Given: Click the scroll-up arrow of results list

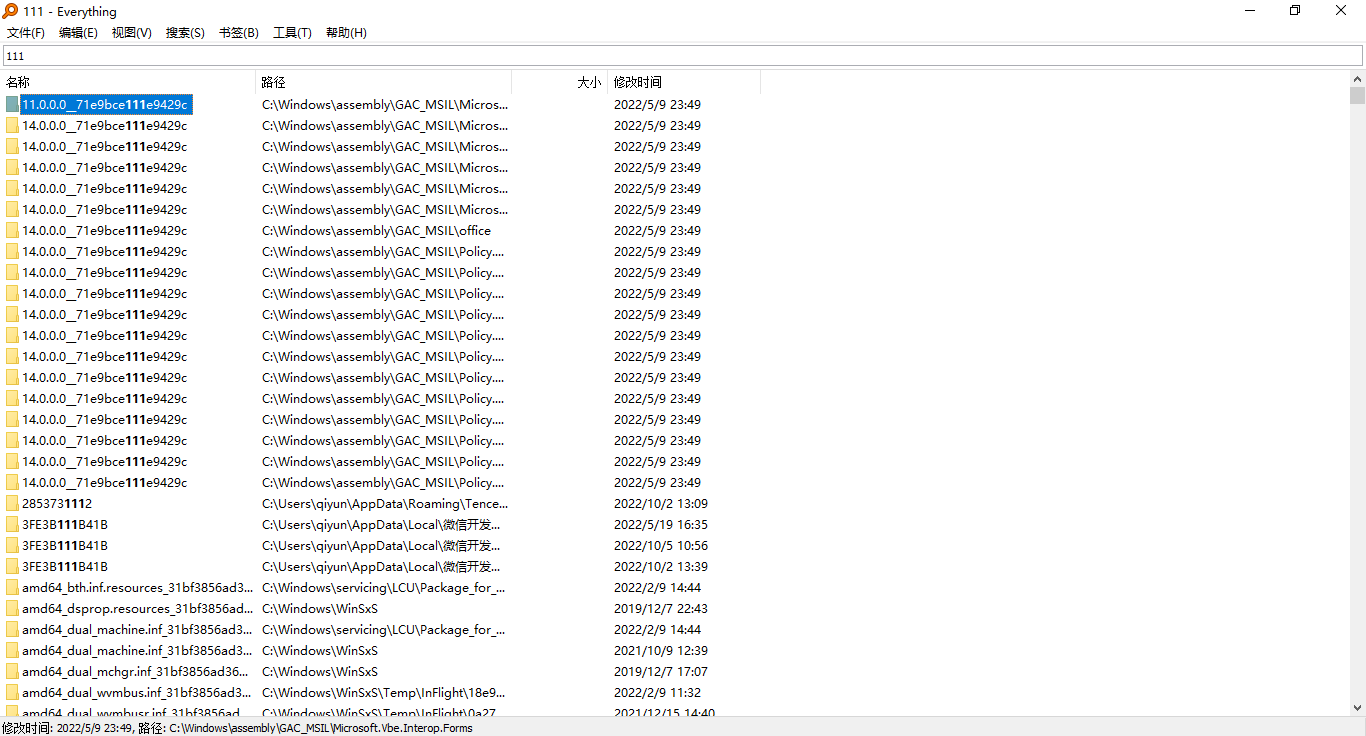Looking at the screenshot, I should (1357, 80).
